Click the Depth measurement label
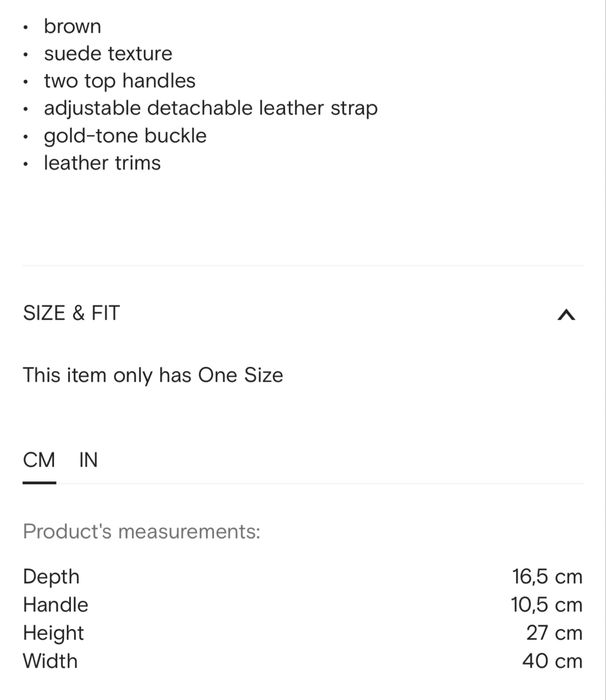The width and height of the screenshot is (606, 700). [51, 577]
